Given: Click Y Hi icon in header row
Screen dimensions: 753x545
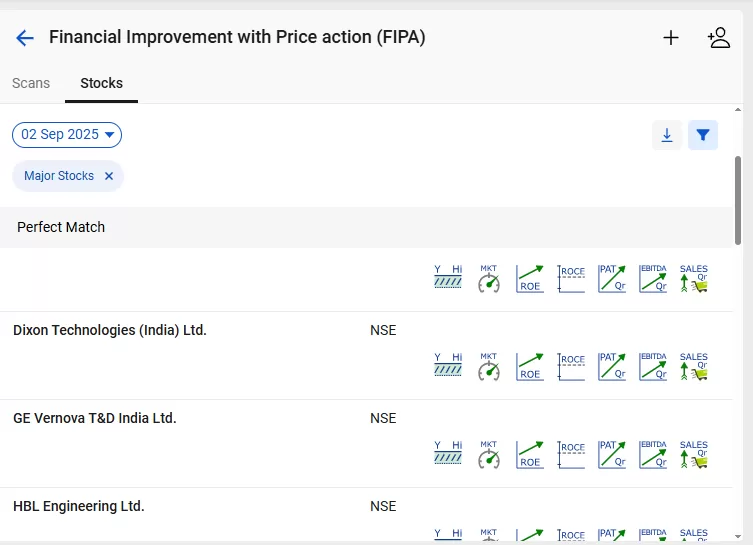Looking at the screenshot, I should (448, 277).
